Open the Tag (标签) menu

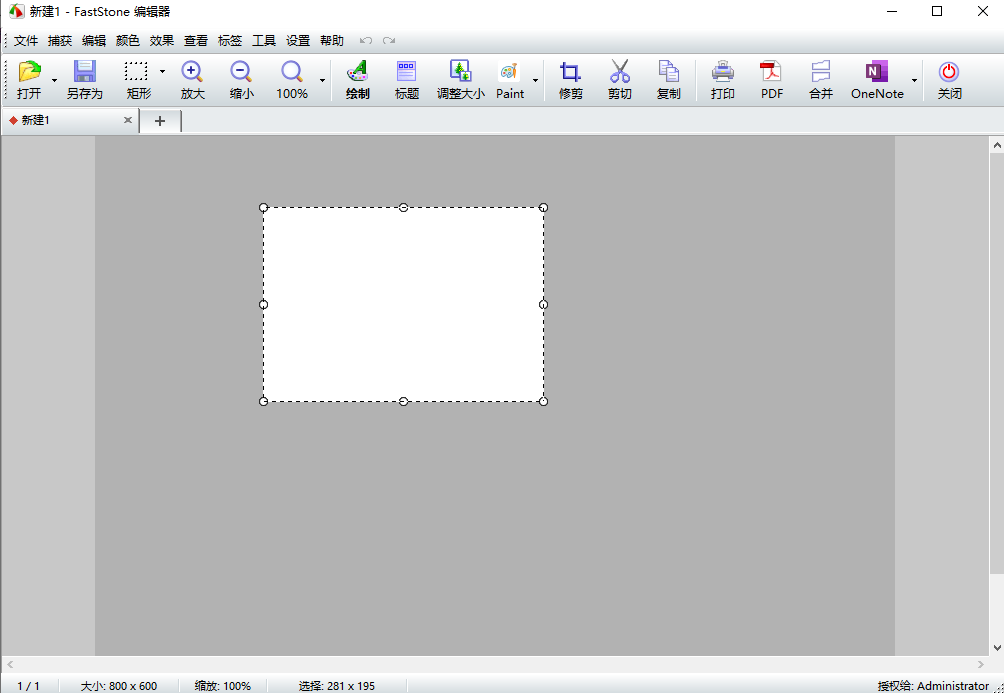(x=230, y=41)
